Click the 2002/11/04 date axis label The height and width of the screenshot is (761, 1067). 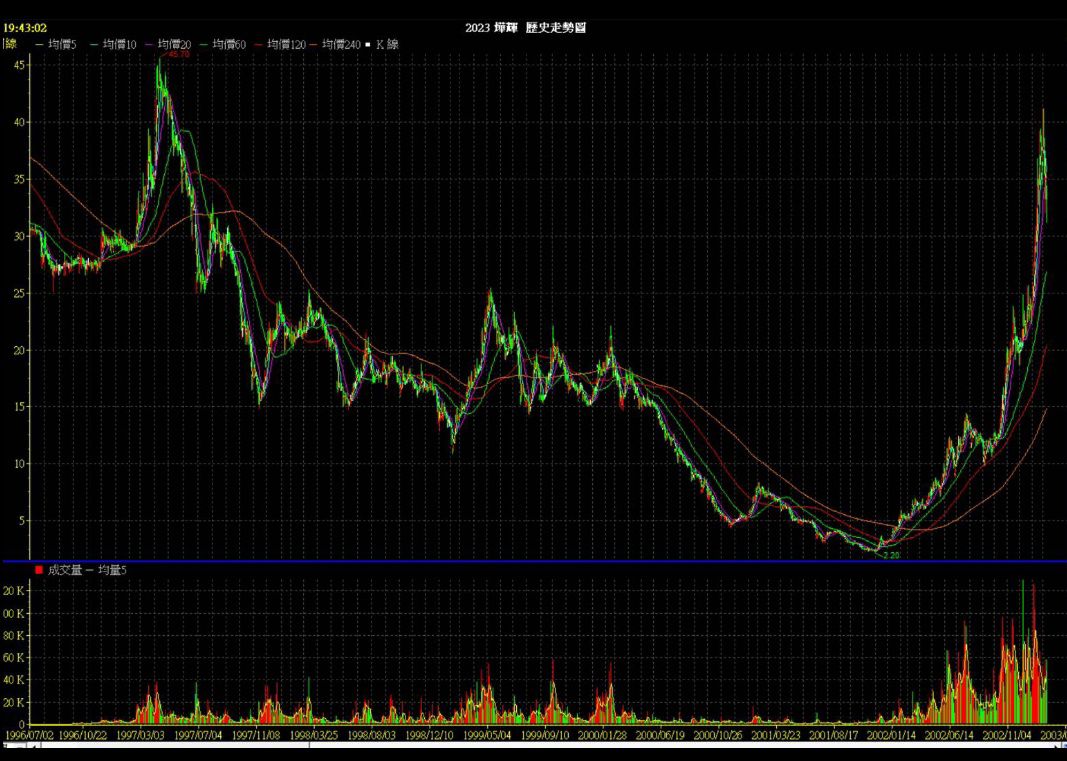1008,734
